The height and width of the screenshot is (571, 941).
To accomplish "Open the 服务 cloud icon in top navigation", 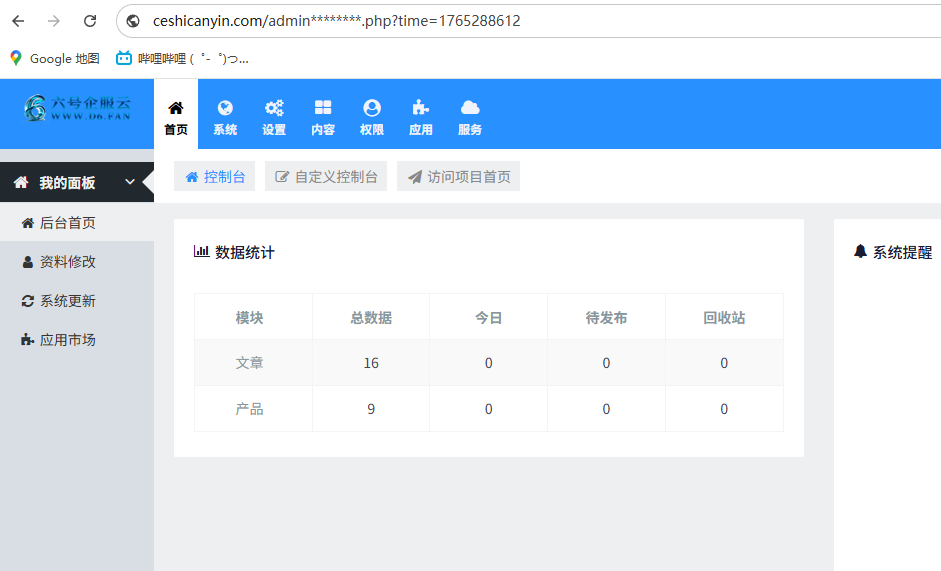I will point(470,108).
